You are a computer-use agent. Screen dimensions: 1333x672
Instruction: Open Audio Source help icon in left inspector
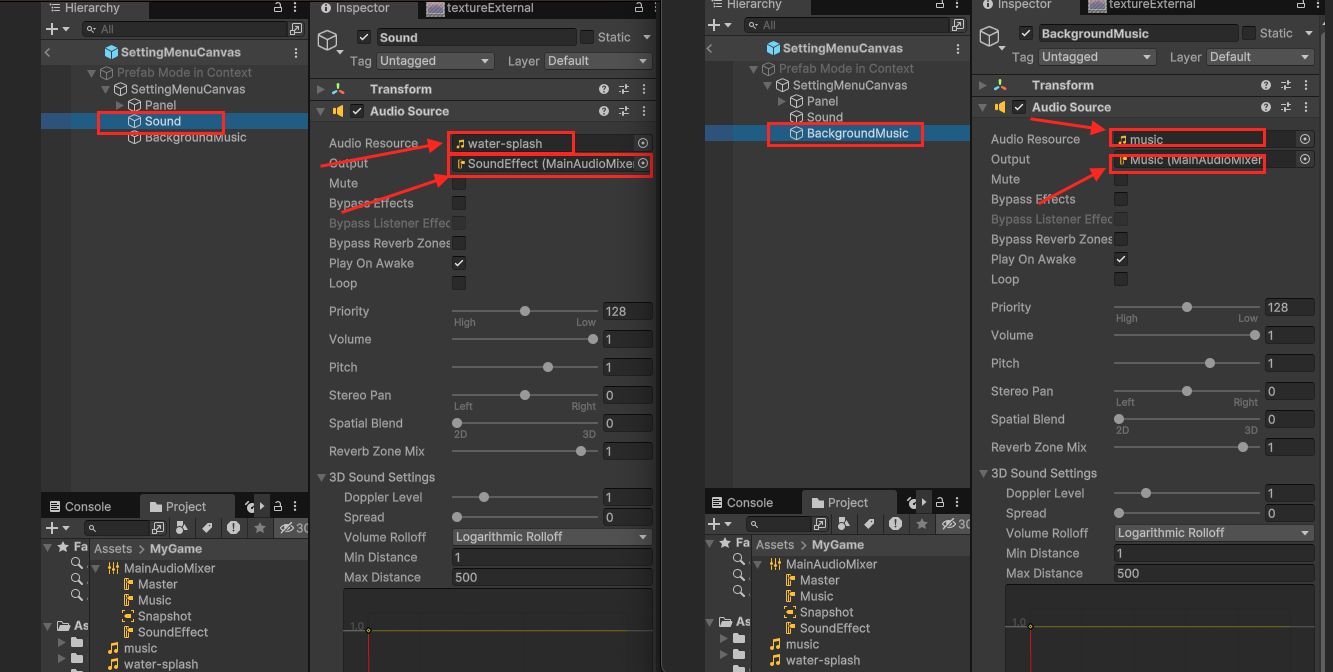[x=604, y=111]
